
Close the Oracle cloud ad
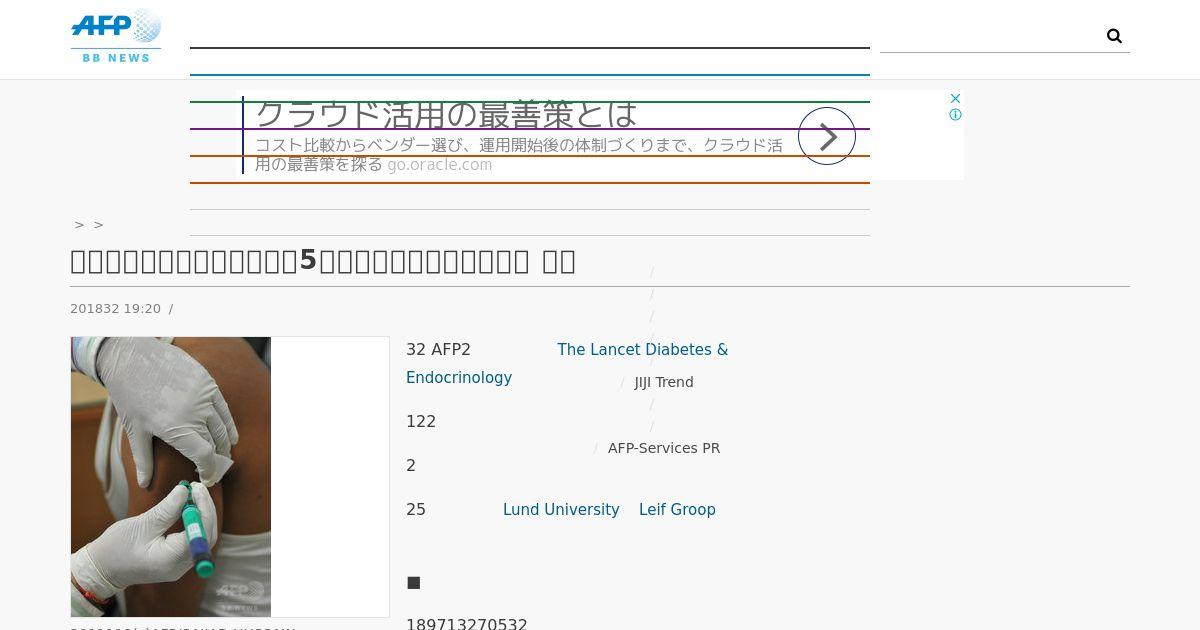click(x=955, y=98)
